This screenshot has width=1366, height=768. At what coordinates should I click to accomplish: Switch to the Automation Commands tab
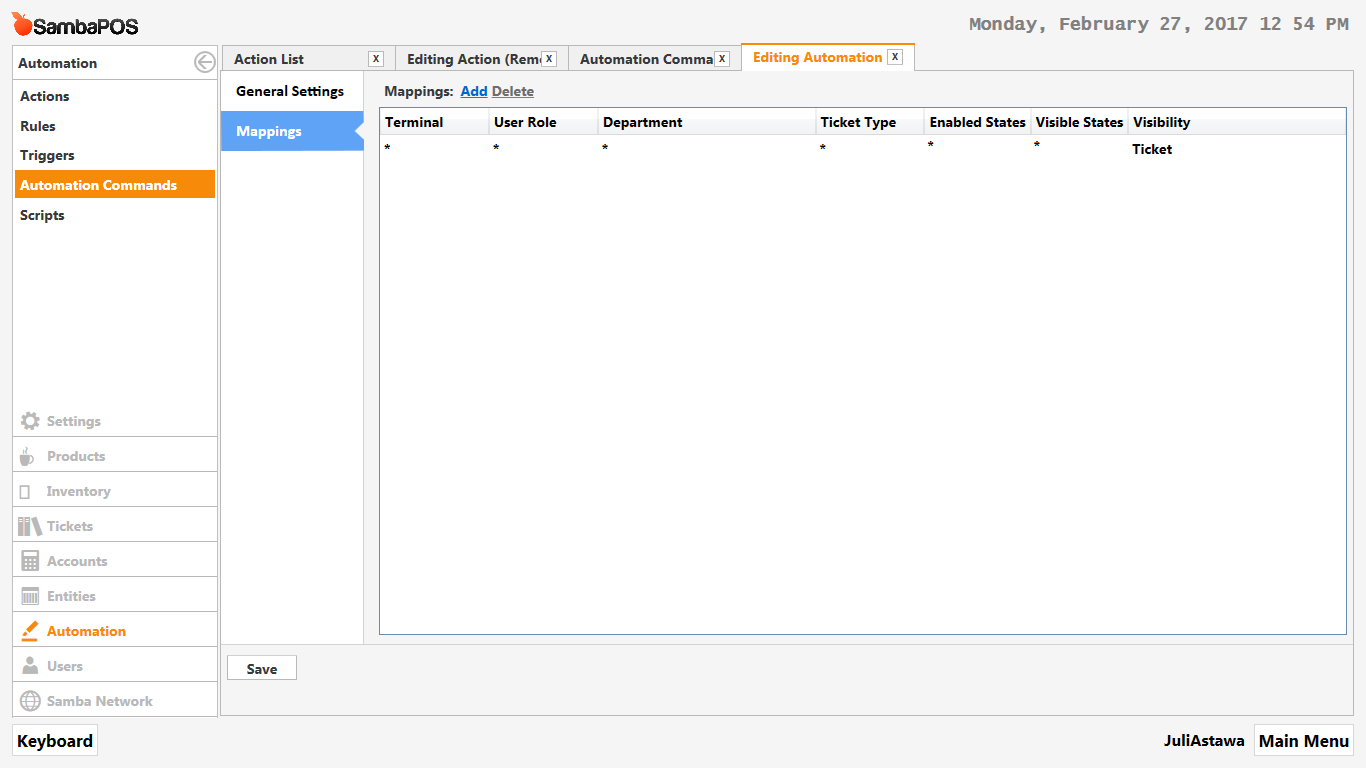point(645,59)
